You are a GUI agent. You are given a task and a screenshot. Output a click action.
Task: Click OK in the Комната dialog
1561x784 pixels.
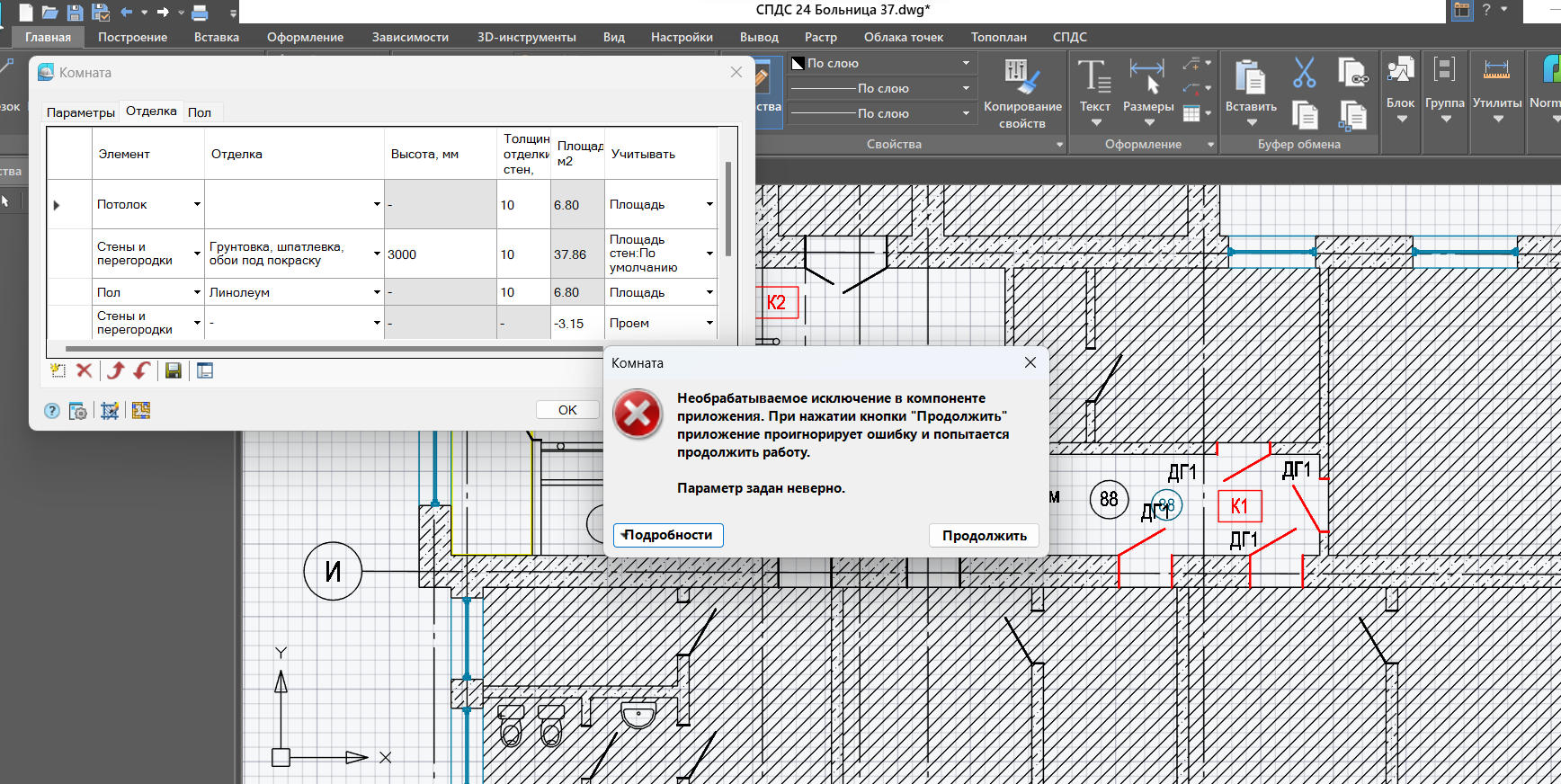pyautogui.click(x=567, y=410)
